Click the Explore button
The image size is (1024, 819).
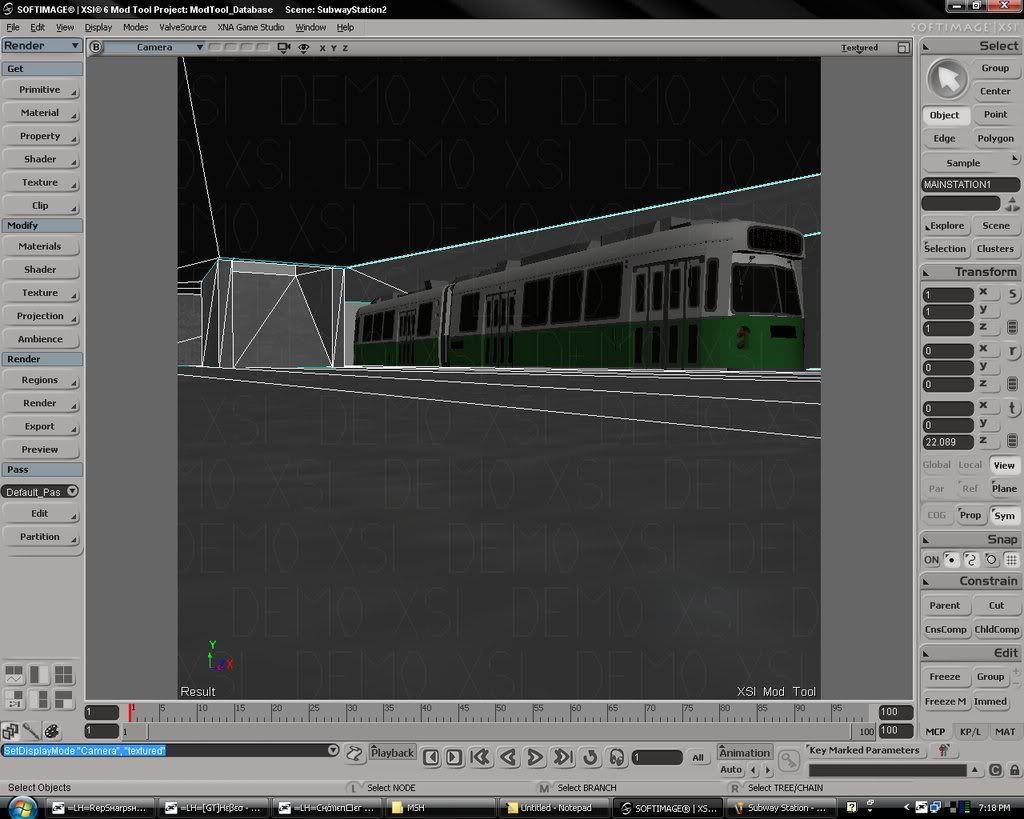click(x=945, y=225)
